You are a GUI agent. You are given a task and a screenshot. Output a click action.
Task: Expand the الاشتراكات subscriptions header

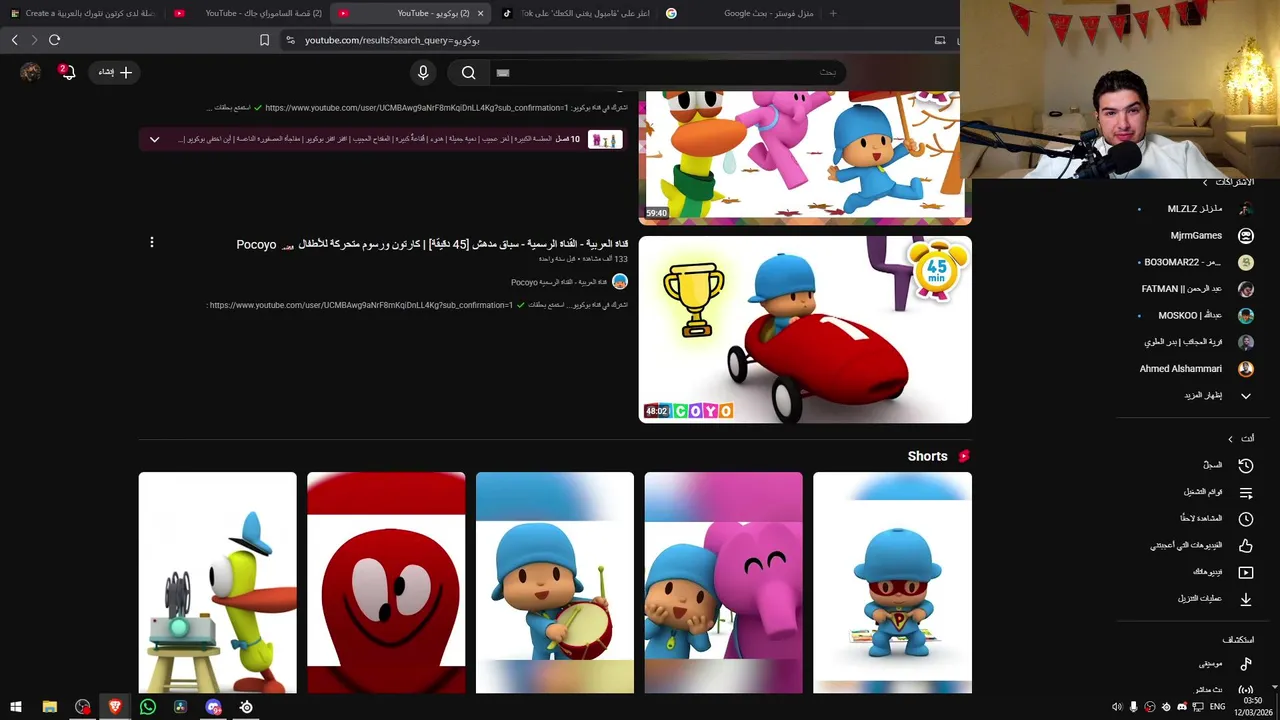[x=1228, y=182]
